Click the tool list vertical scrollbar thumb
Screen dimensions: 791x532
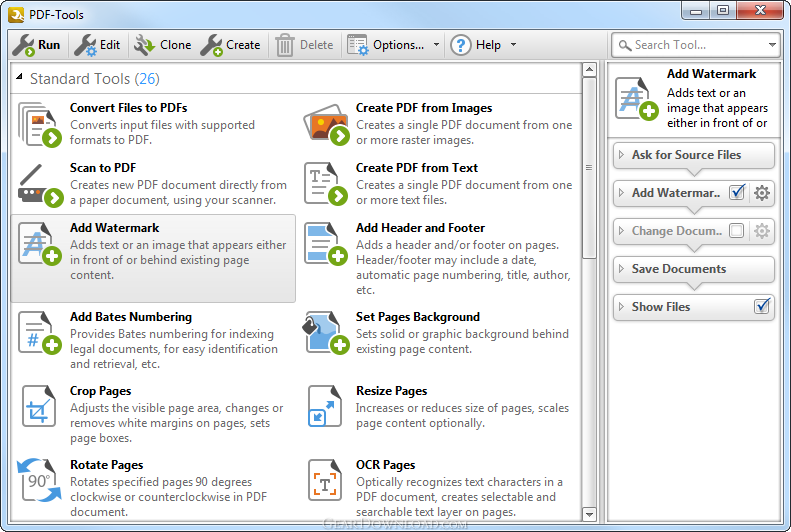pos(589,168)
